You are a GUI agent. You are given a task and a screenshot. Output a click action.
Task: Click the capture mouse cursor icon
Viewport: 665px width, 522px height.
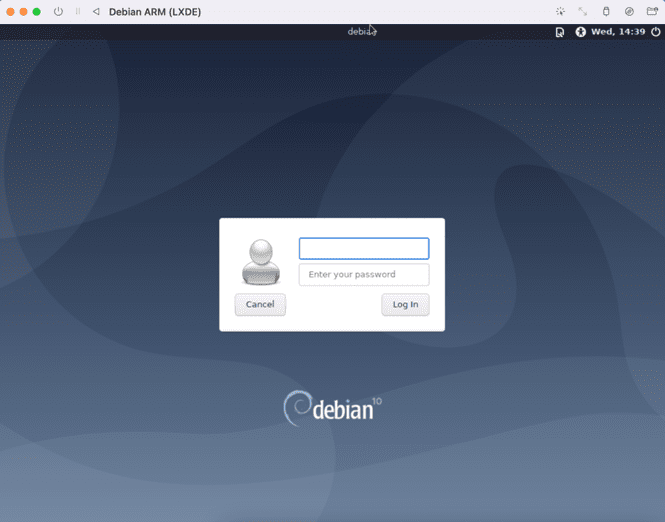(x=560, y=11)
